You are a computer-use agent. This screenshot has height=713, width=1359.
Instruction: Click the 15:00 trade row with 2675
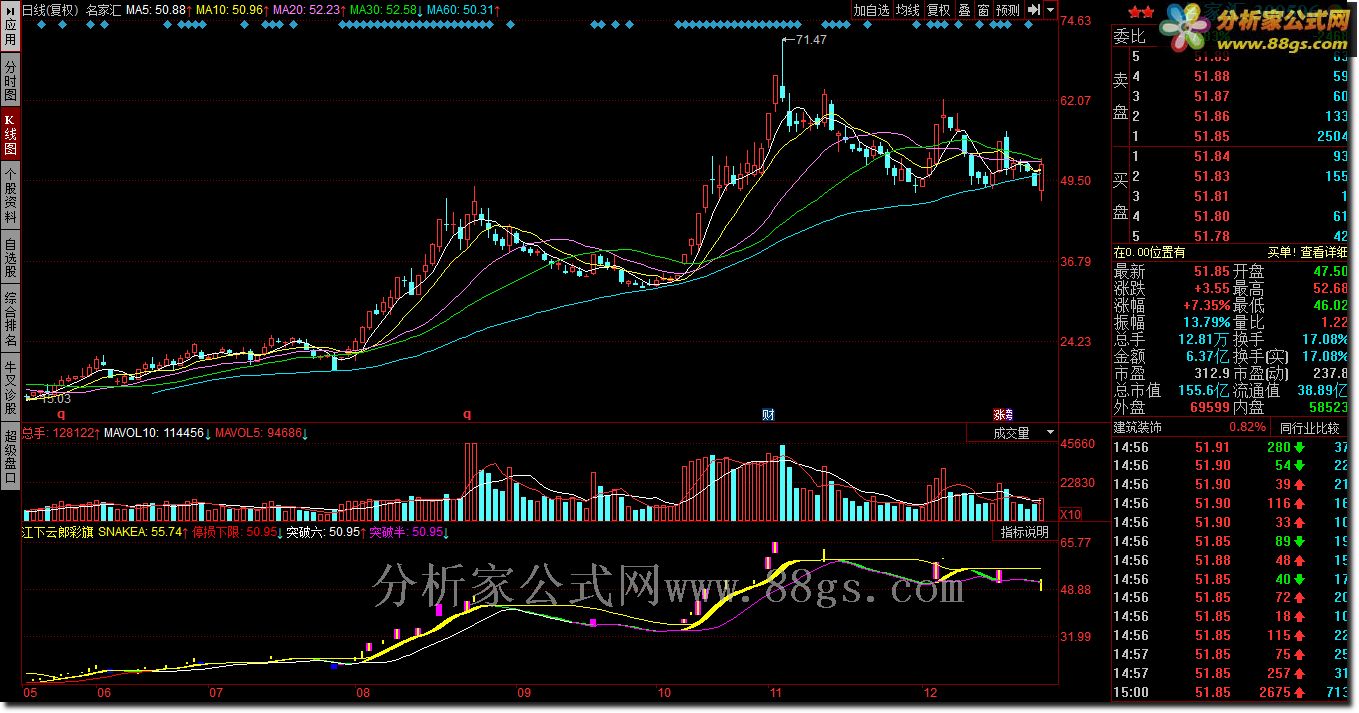click(x=1232, y=692)
